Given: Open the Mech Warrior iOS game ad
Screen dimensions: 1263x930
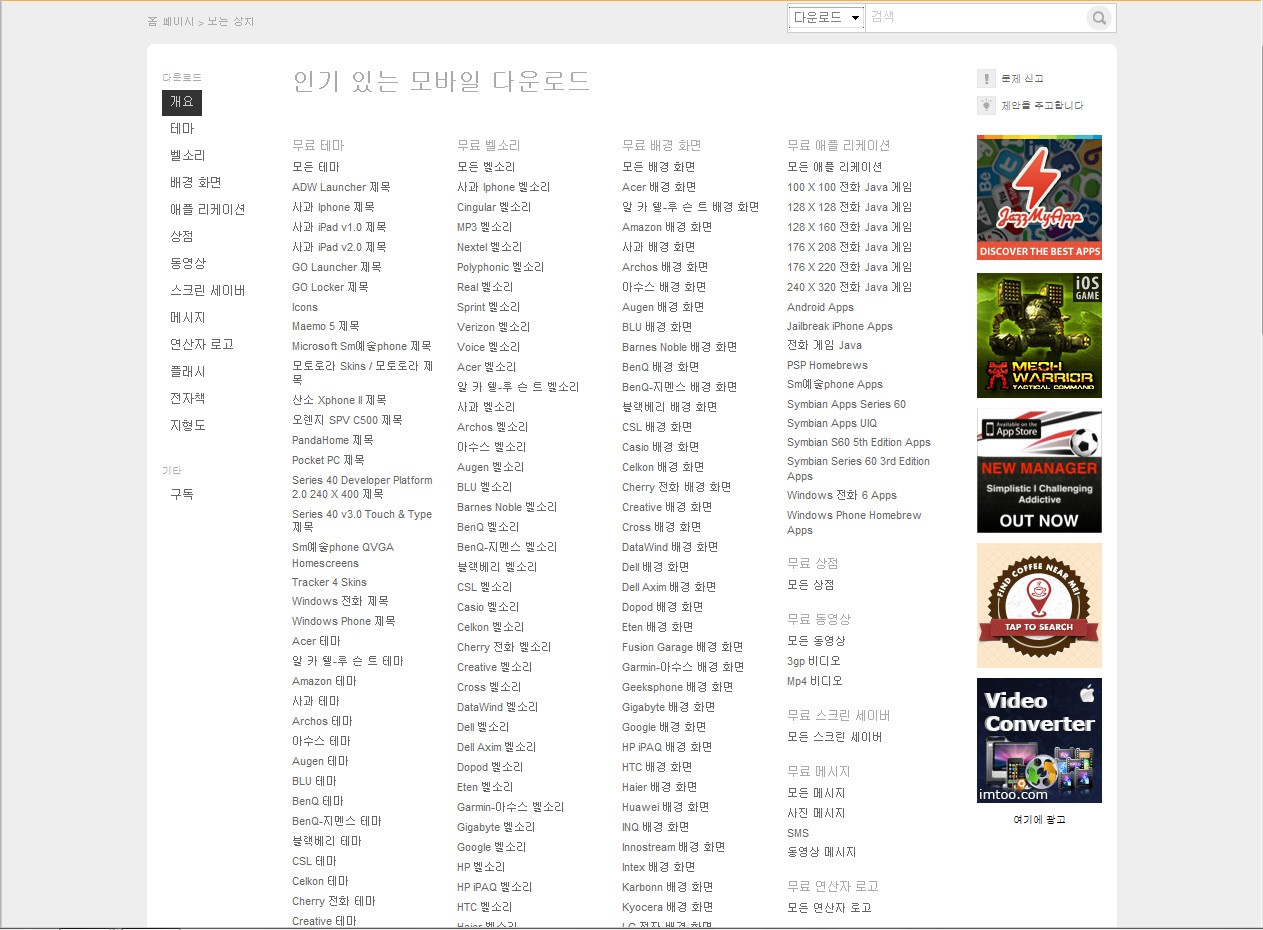Looking at the screenshot, I should coord(1039,335).
